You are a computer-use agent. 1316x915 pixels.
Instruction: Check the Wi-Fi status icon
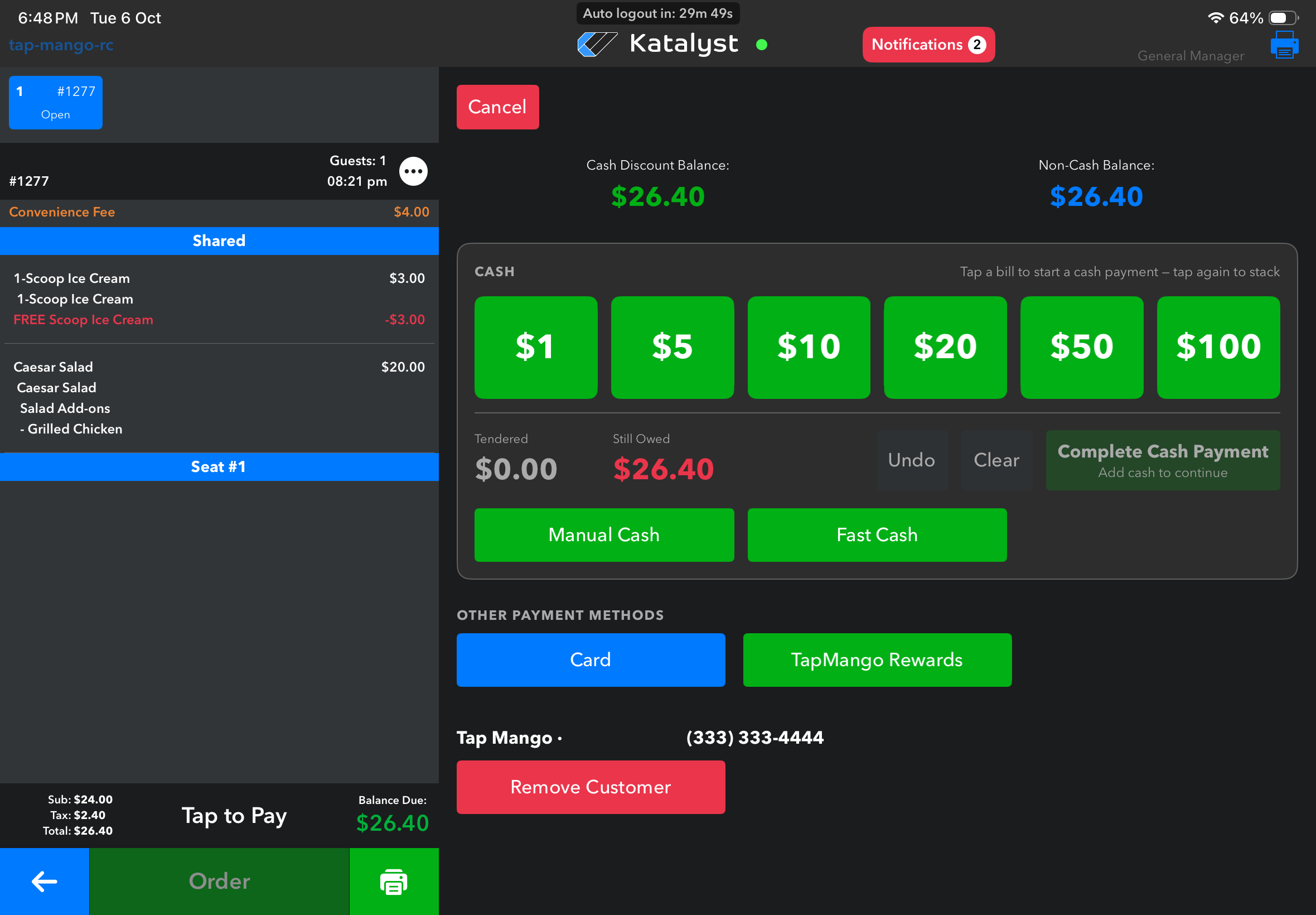1215,18
